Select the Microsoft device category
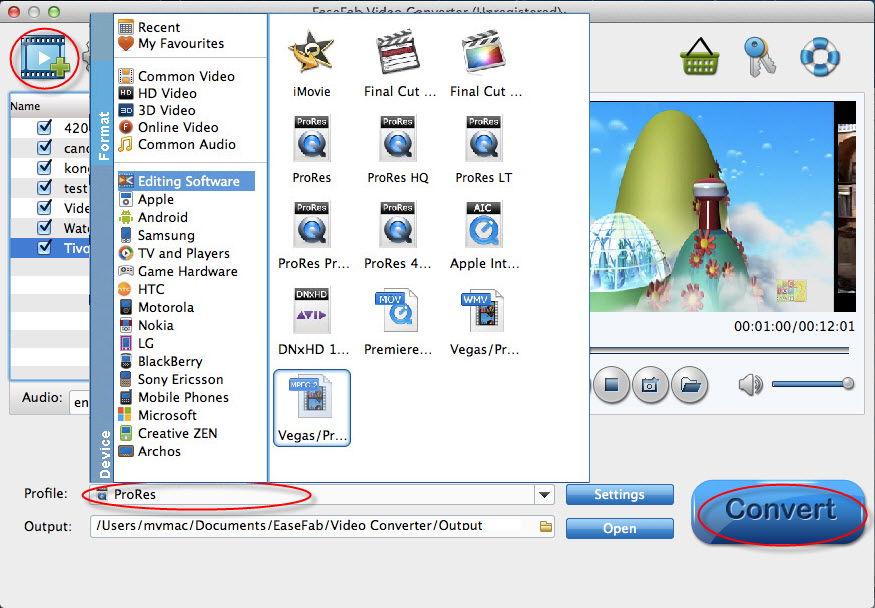Image resolution: width=875 pixels, height=608 pixels. [157, 415]
